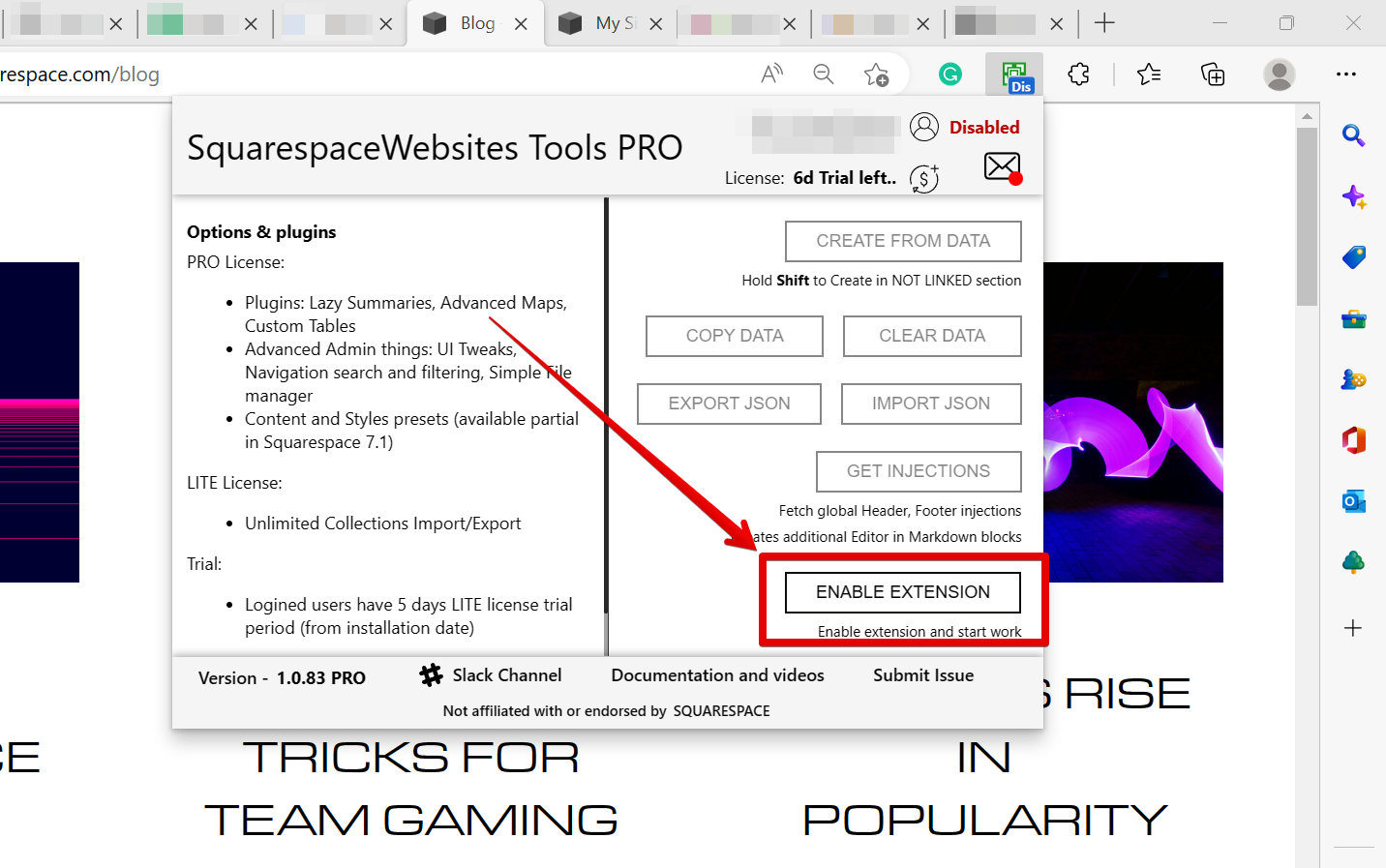The image size is (1386, 868).
Task: Click the Import JSON button
Action: pos(931,404)
